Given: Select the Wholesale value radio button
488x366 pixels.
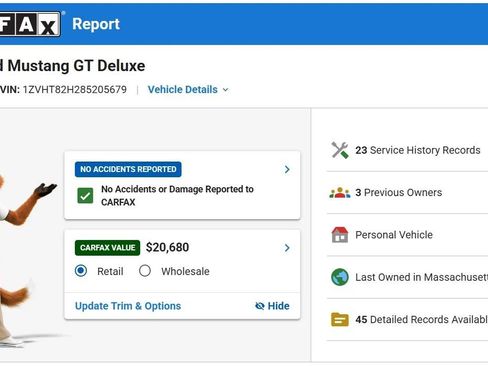Looking at the screenshot, I should coord(145,271).
